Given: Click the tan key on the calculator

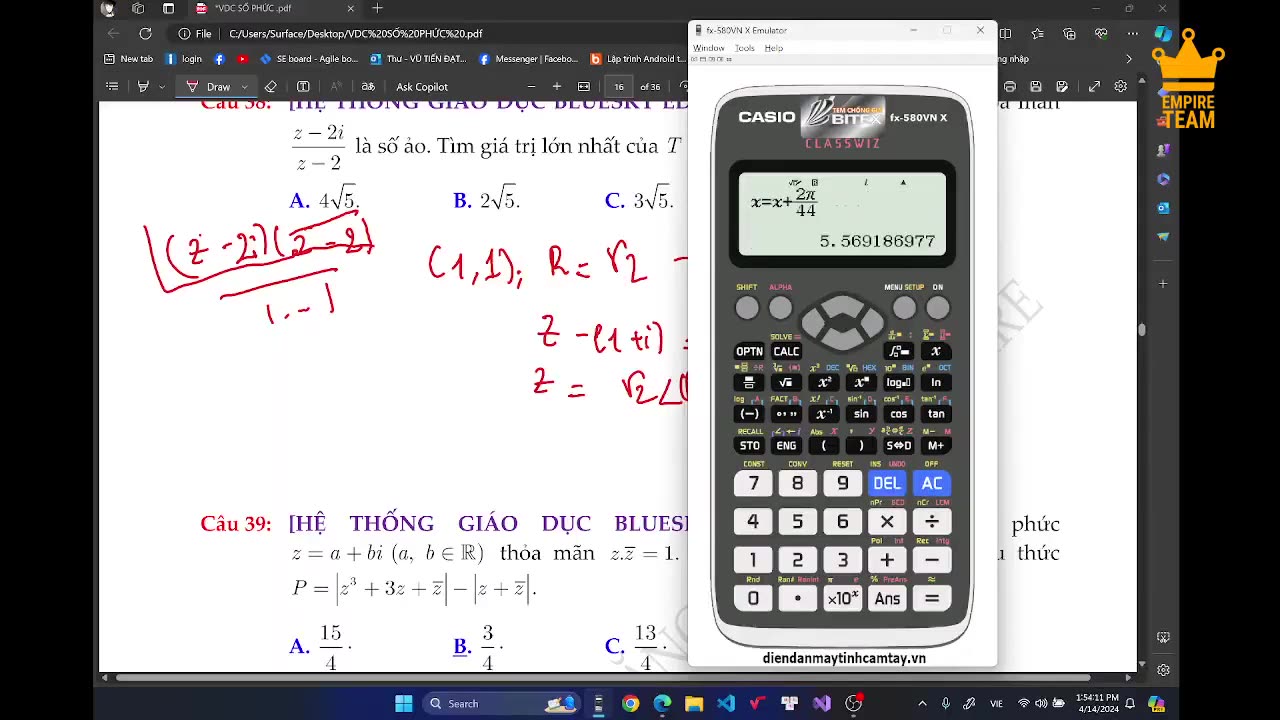Looking at the screenshot, I should tap(936, 413).
